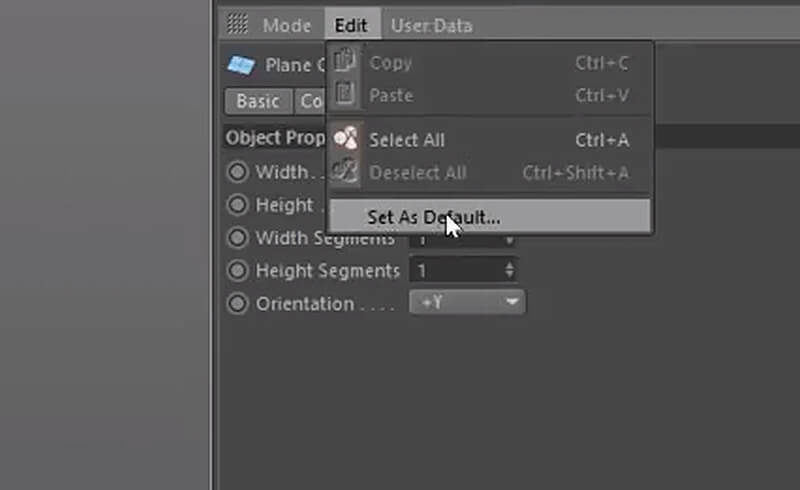This screenshot has width=800, height=490.
Task: Open the User Data menu
Action: click(432, 26)
